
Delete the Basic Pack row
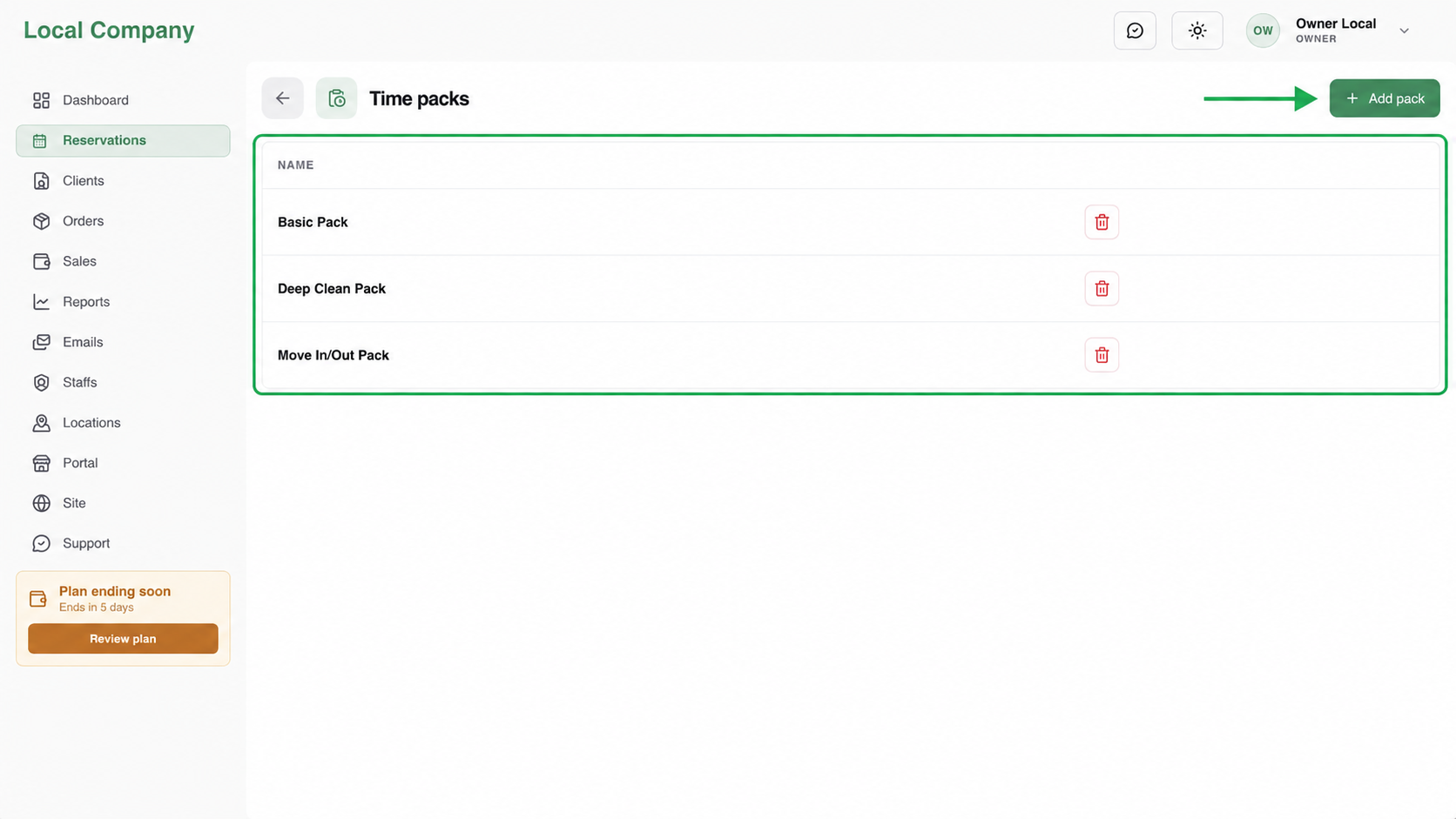click(1102, 222)
